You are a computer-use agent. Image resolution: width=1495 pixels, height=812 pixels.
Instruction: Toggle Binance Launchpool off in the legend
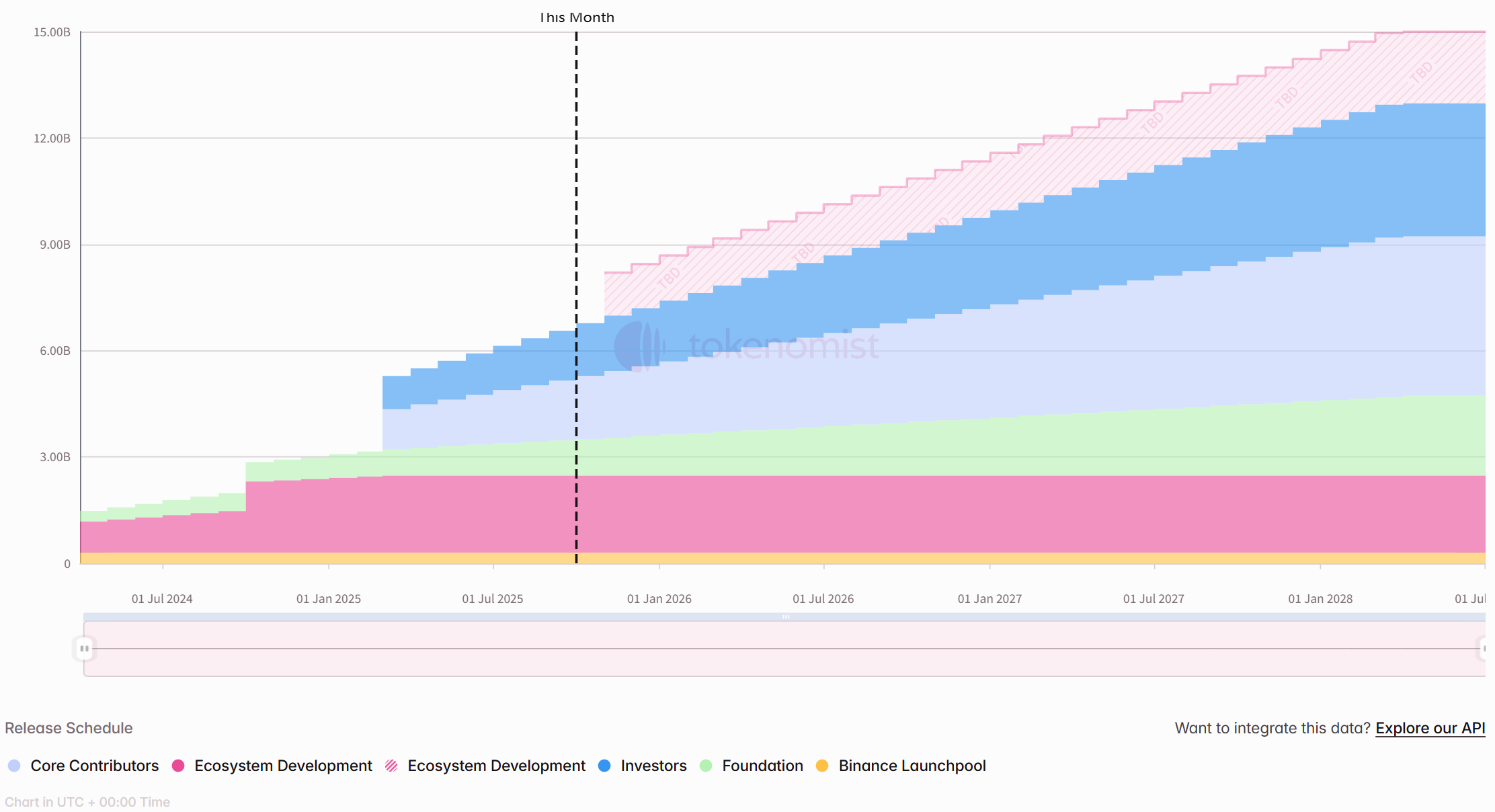pos(912,766)
